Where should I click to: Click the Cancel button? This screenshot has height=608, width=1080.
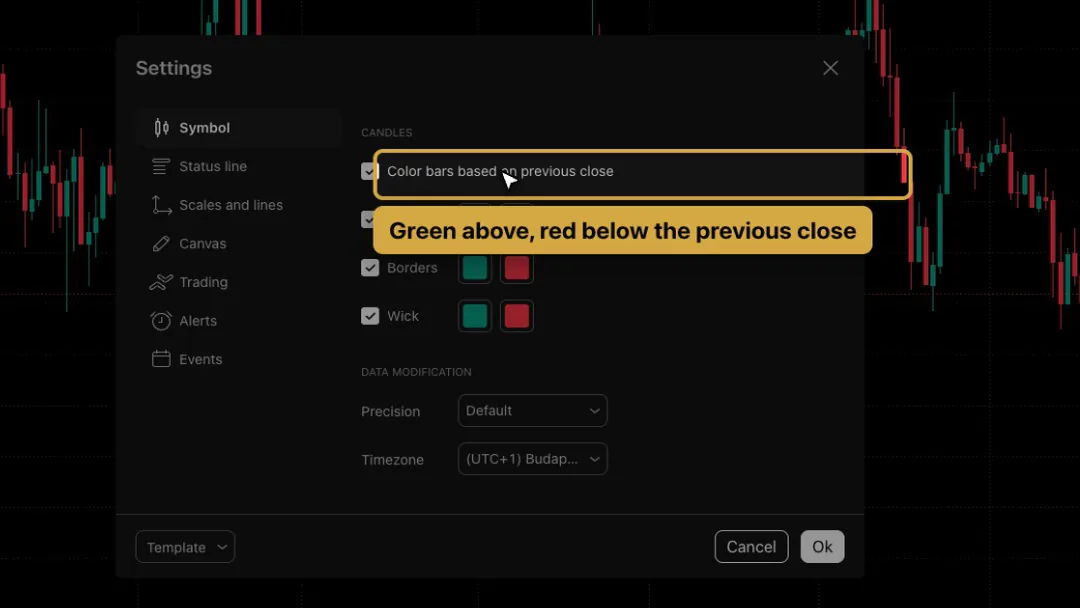pyautogui.click(x=751, y=547)
